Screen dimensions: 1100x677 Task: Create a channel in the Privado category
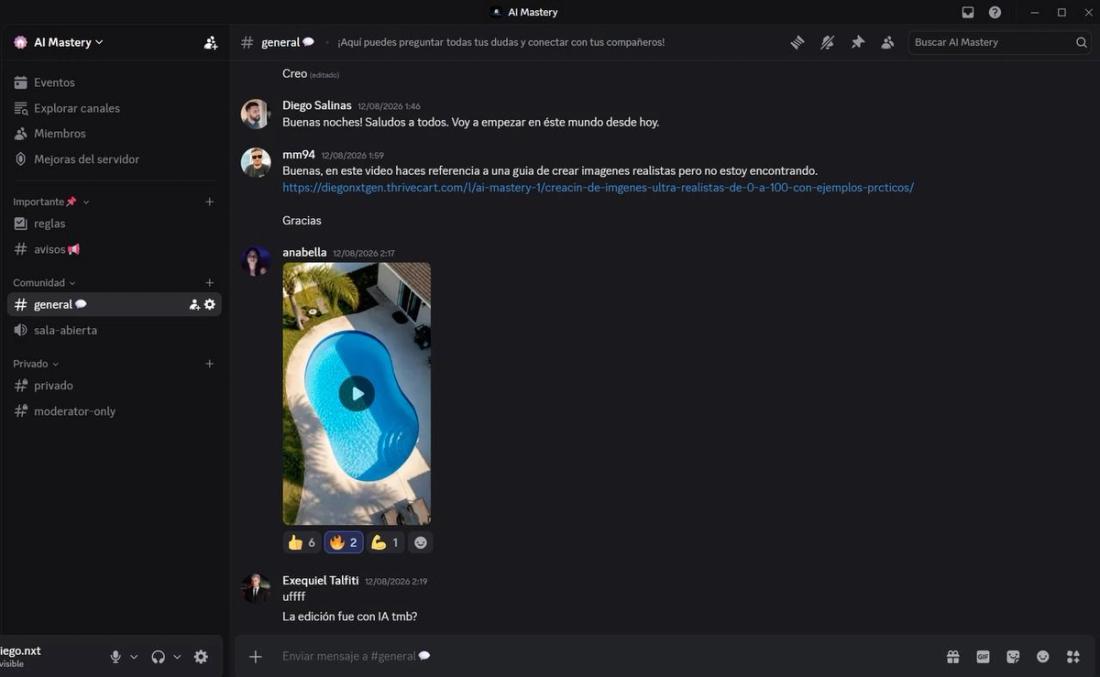pos(209,364)
